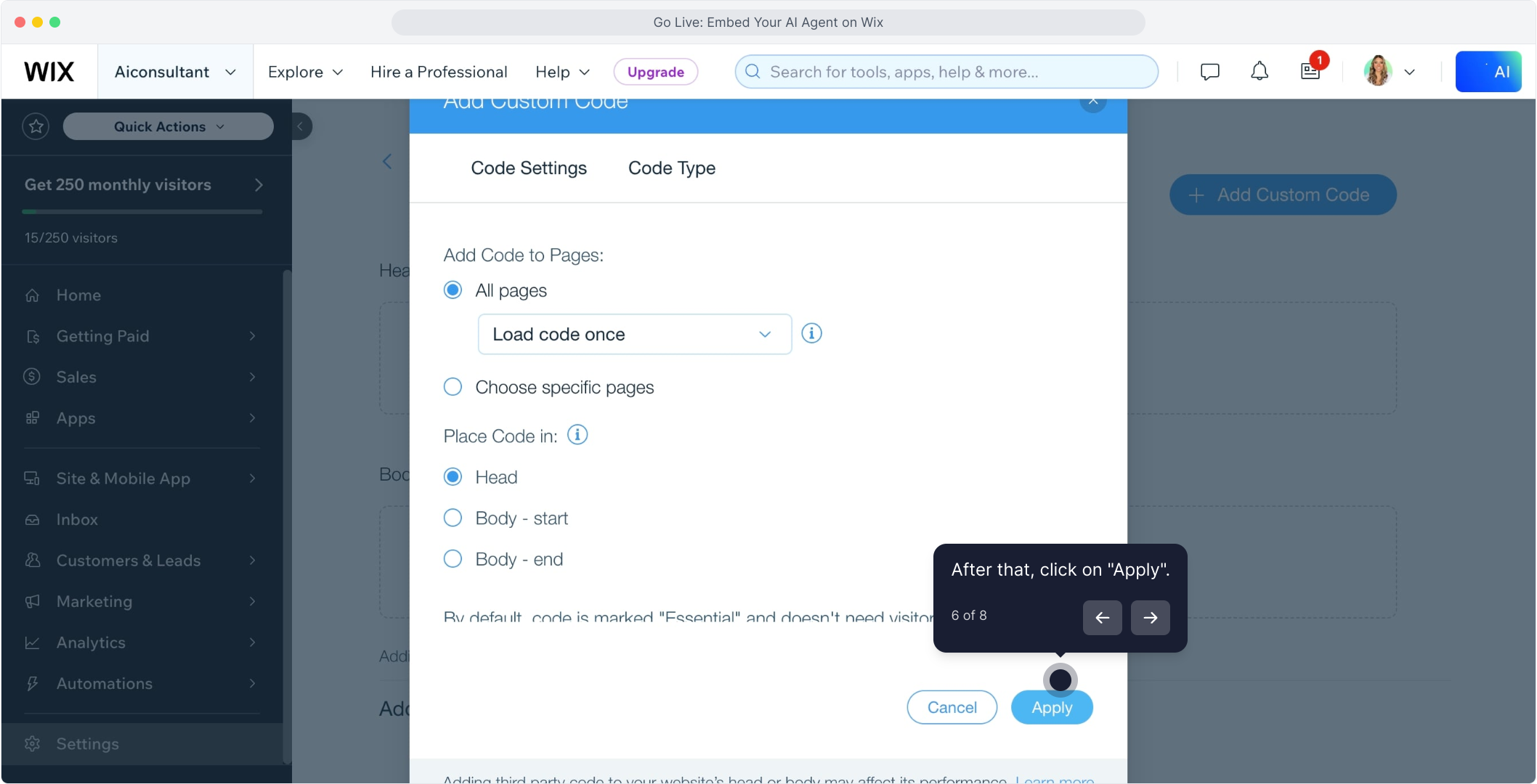Image resolution: width=1537 pixels, height=784 pixels.
Task: Select Body - start placement
Action: pos(453,518)
